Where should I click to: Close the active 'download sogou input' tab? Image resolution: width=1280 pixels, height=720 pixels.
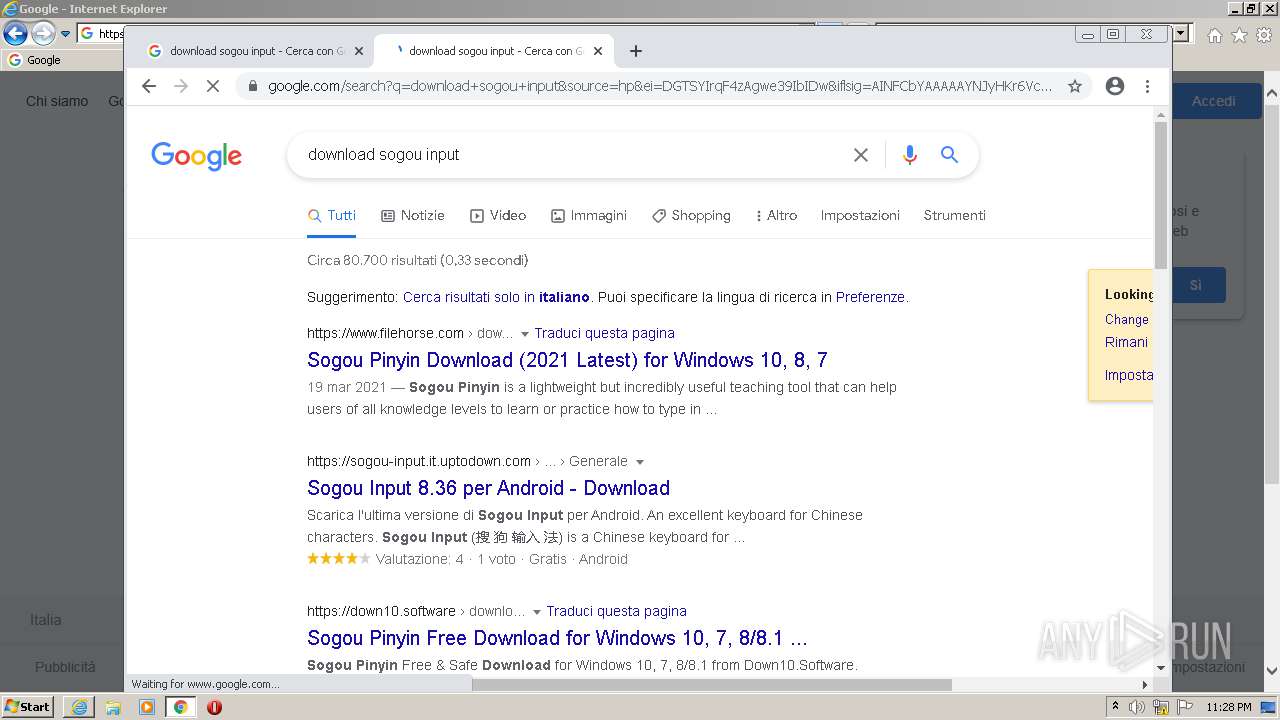[x=598, y=51]
